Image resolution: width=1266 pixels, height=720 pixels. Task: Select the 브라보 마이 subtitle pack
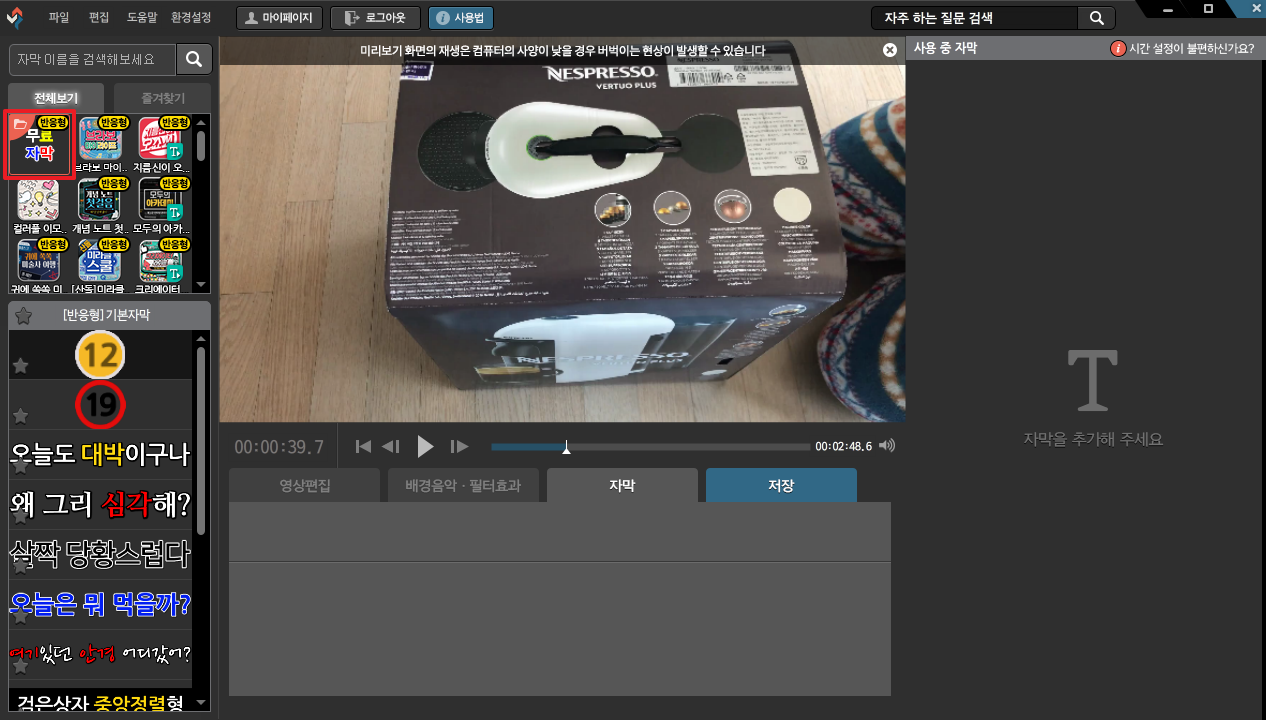tap(99, 146)
